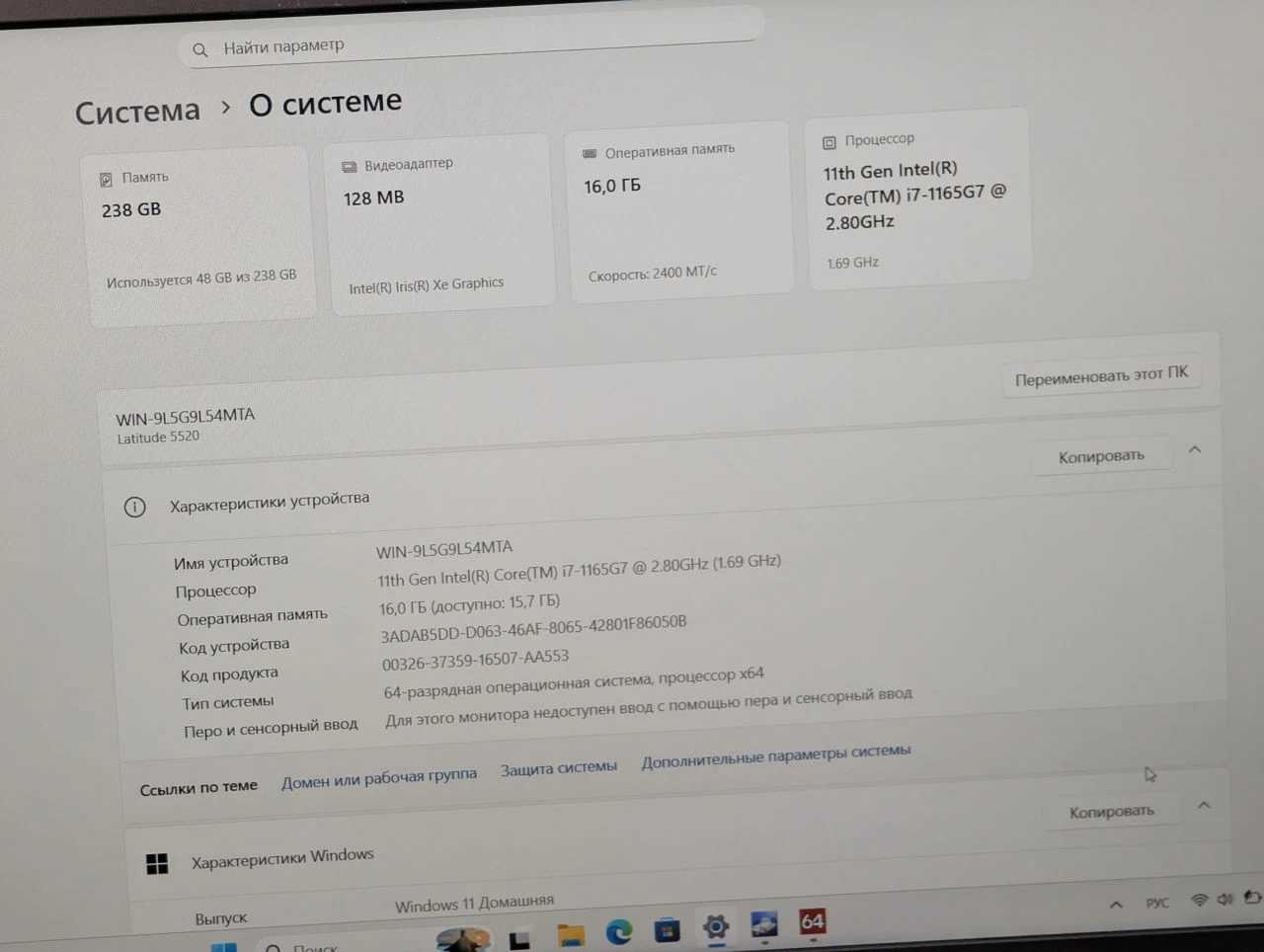Open the Память 238 GB card
This screenshot has width=1264, height=952.
(199, 235)
